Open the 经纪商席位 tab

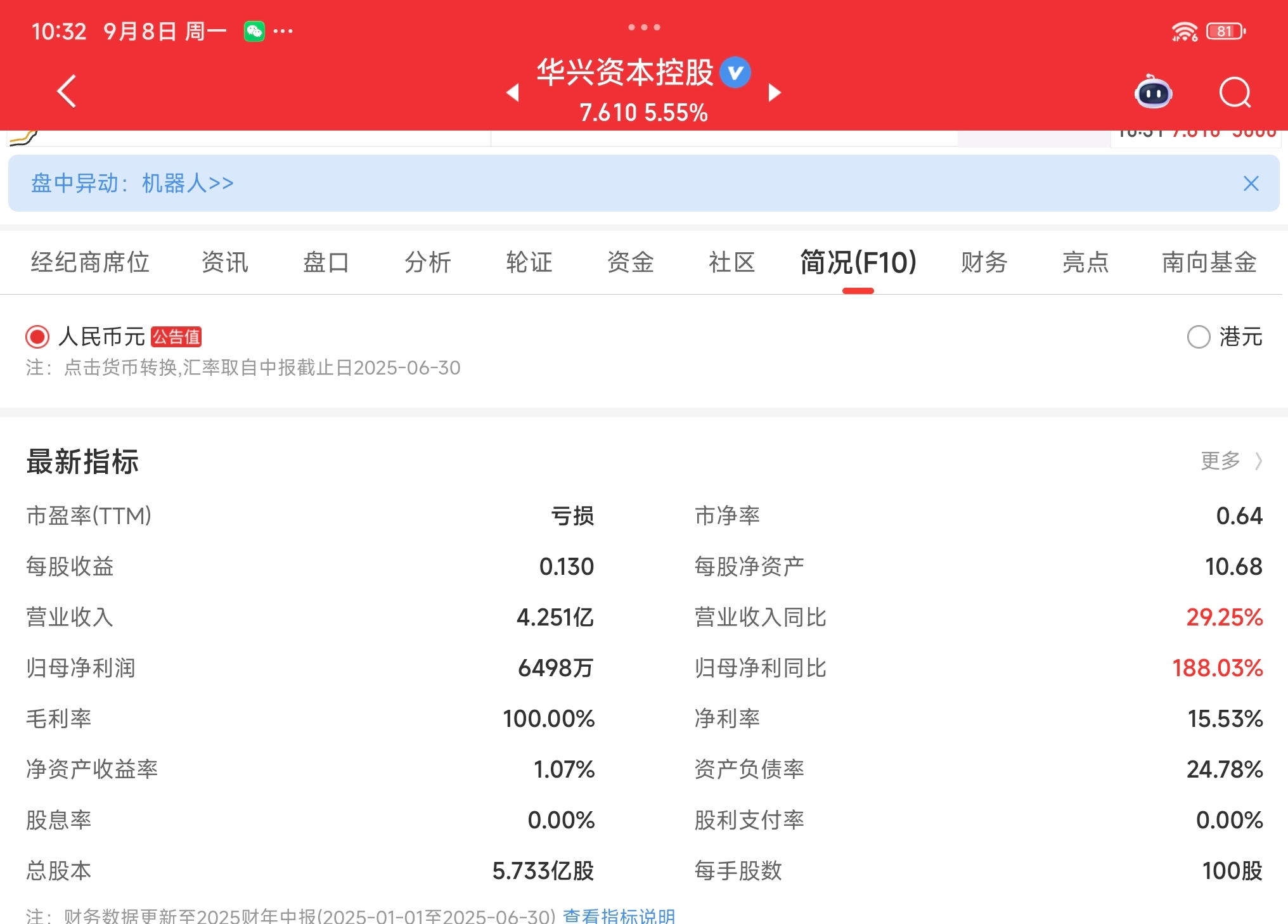[x=90, y=262]
